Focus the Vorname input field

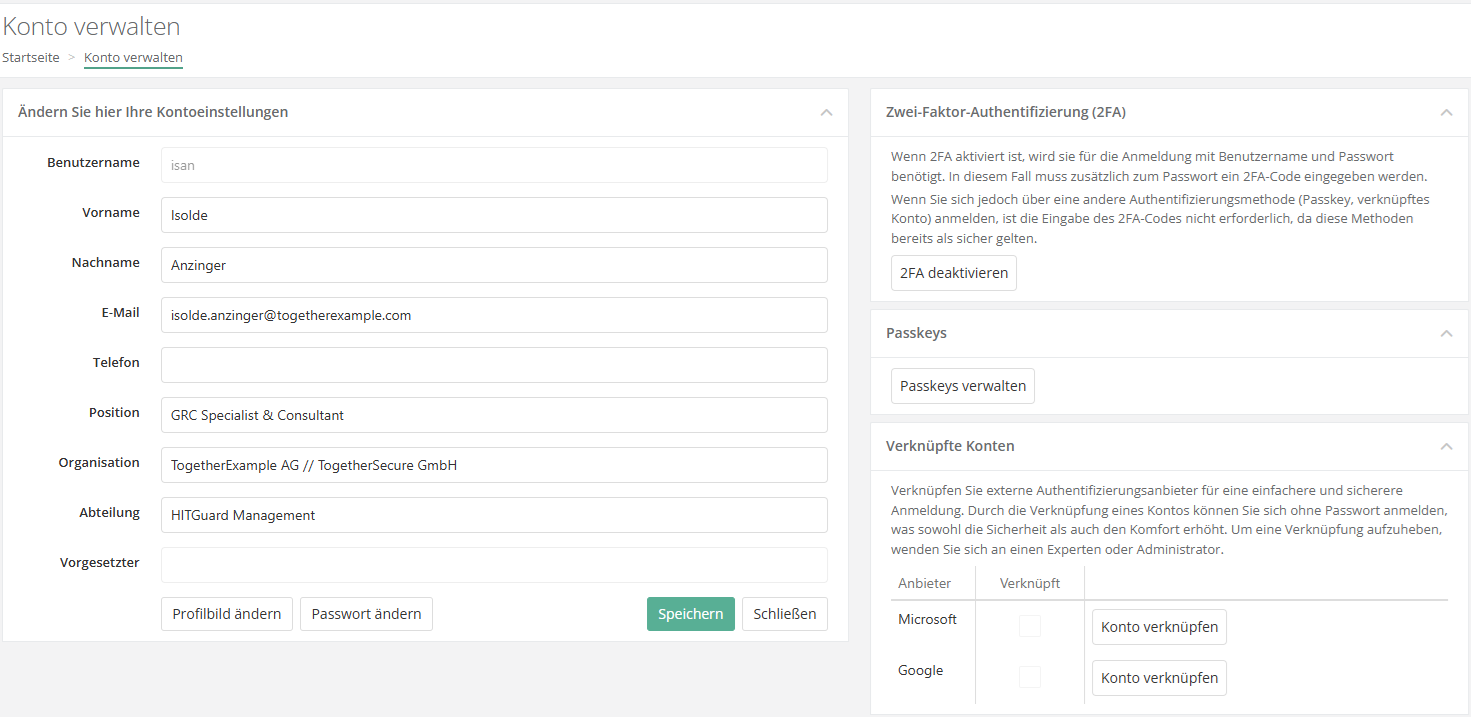point(494,215)
